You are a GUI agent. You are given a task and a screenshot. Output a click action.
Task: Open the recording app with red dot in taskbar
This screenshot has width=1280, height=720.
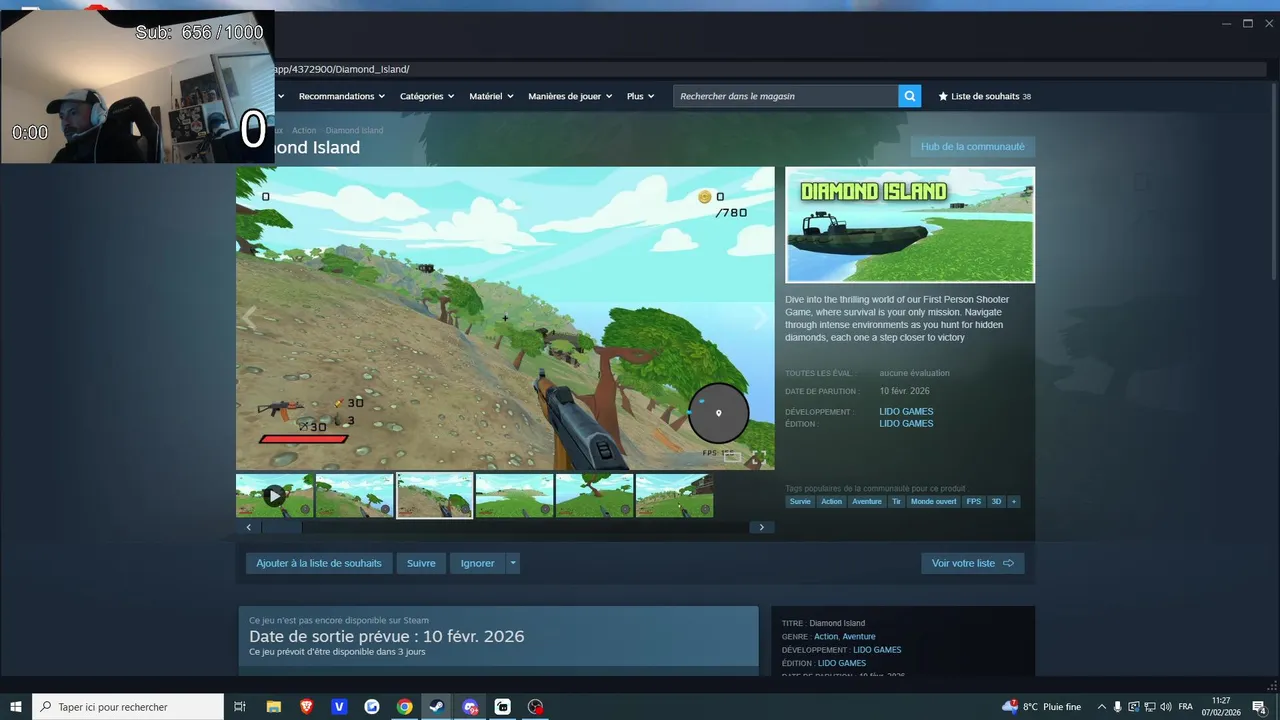536,707
